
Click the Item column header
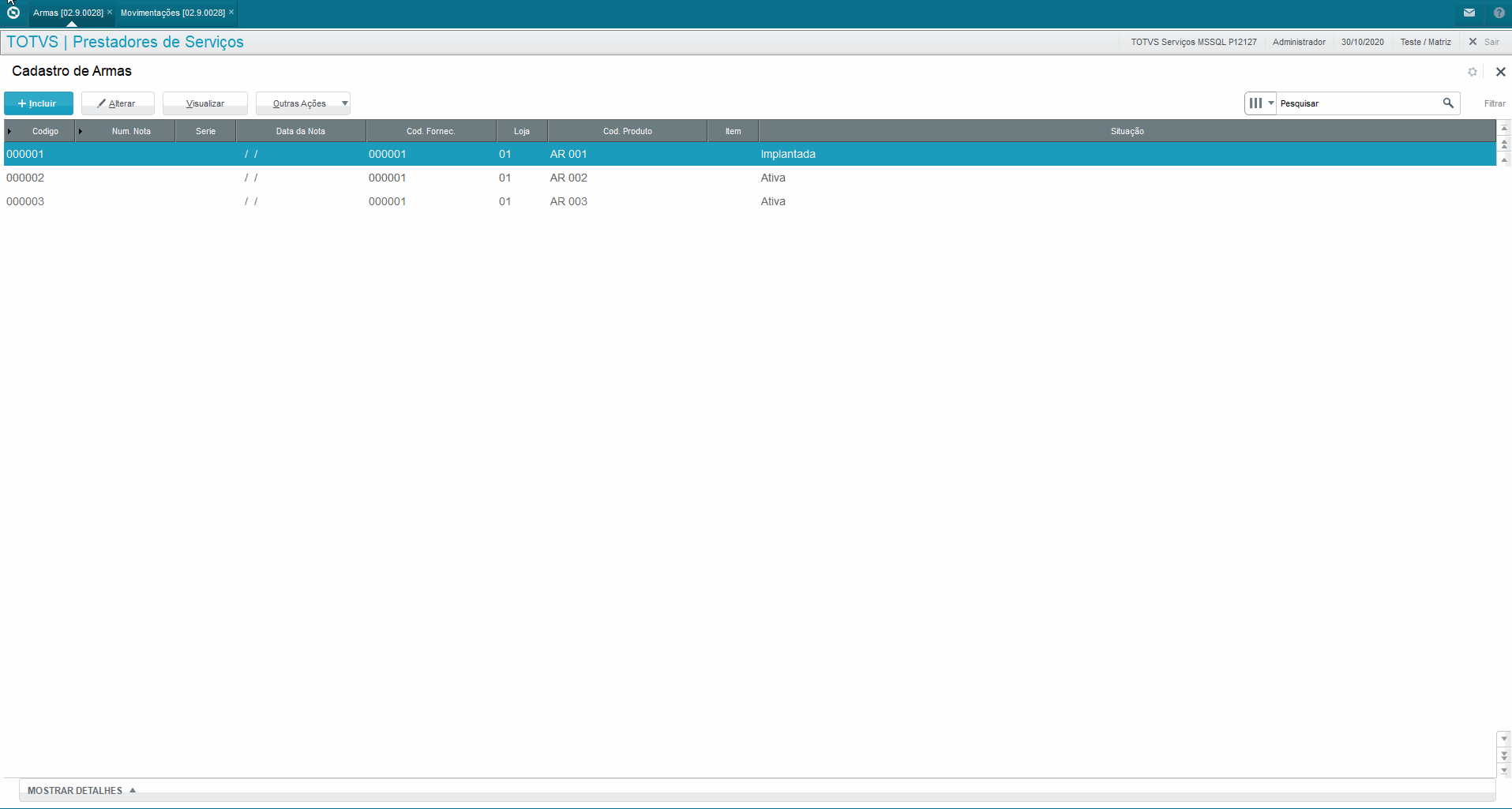tap(733, 131)
